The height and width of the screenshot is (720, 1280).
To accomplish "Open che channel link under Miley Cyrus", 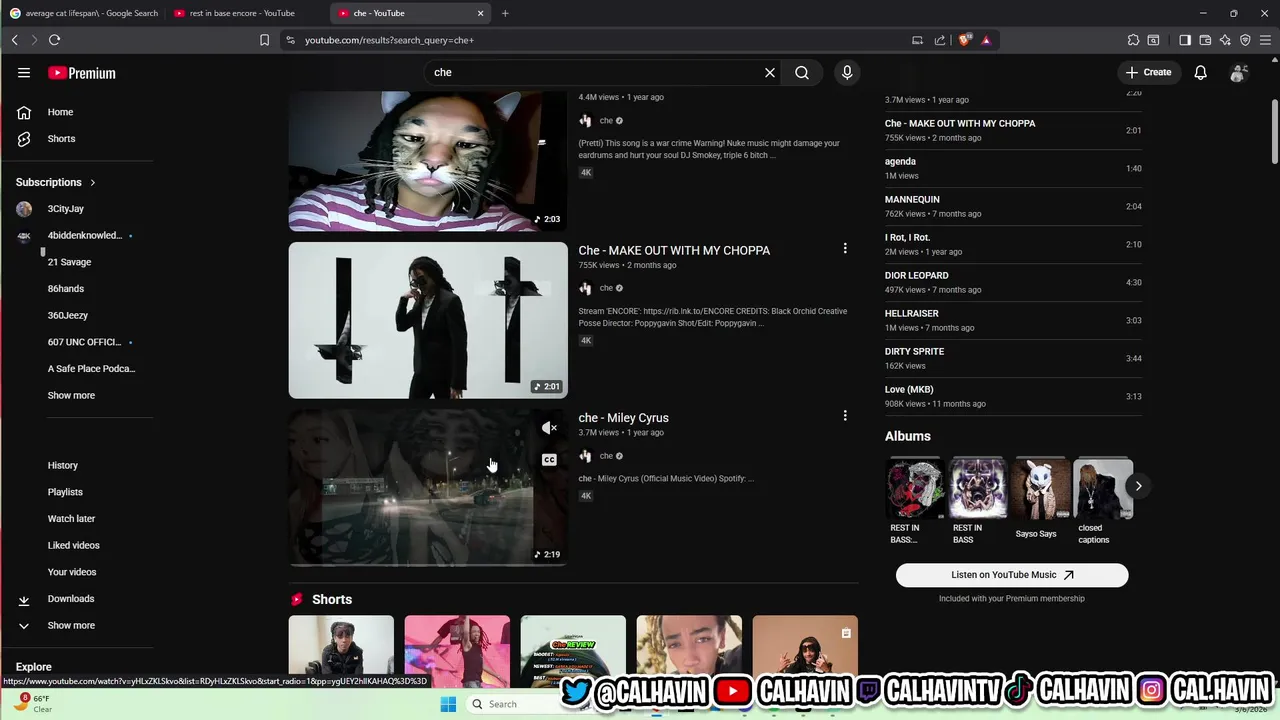I will [606, 456].
